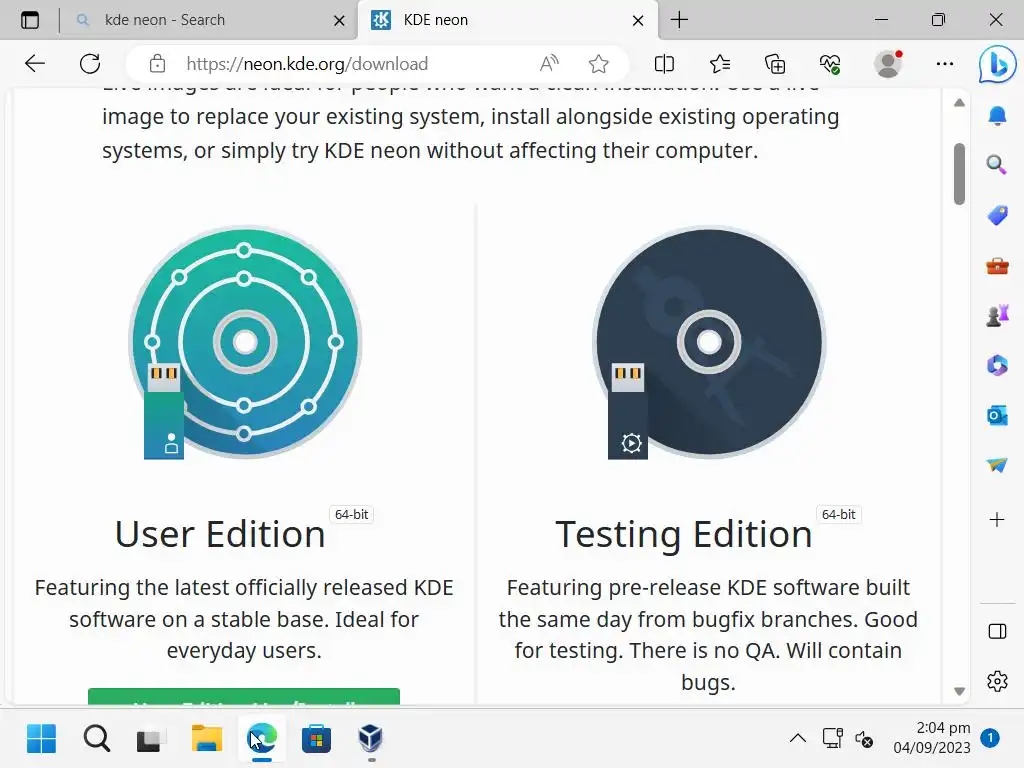Close the 'kde neon - Search' tab

(339, 20)
